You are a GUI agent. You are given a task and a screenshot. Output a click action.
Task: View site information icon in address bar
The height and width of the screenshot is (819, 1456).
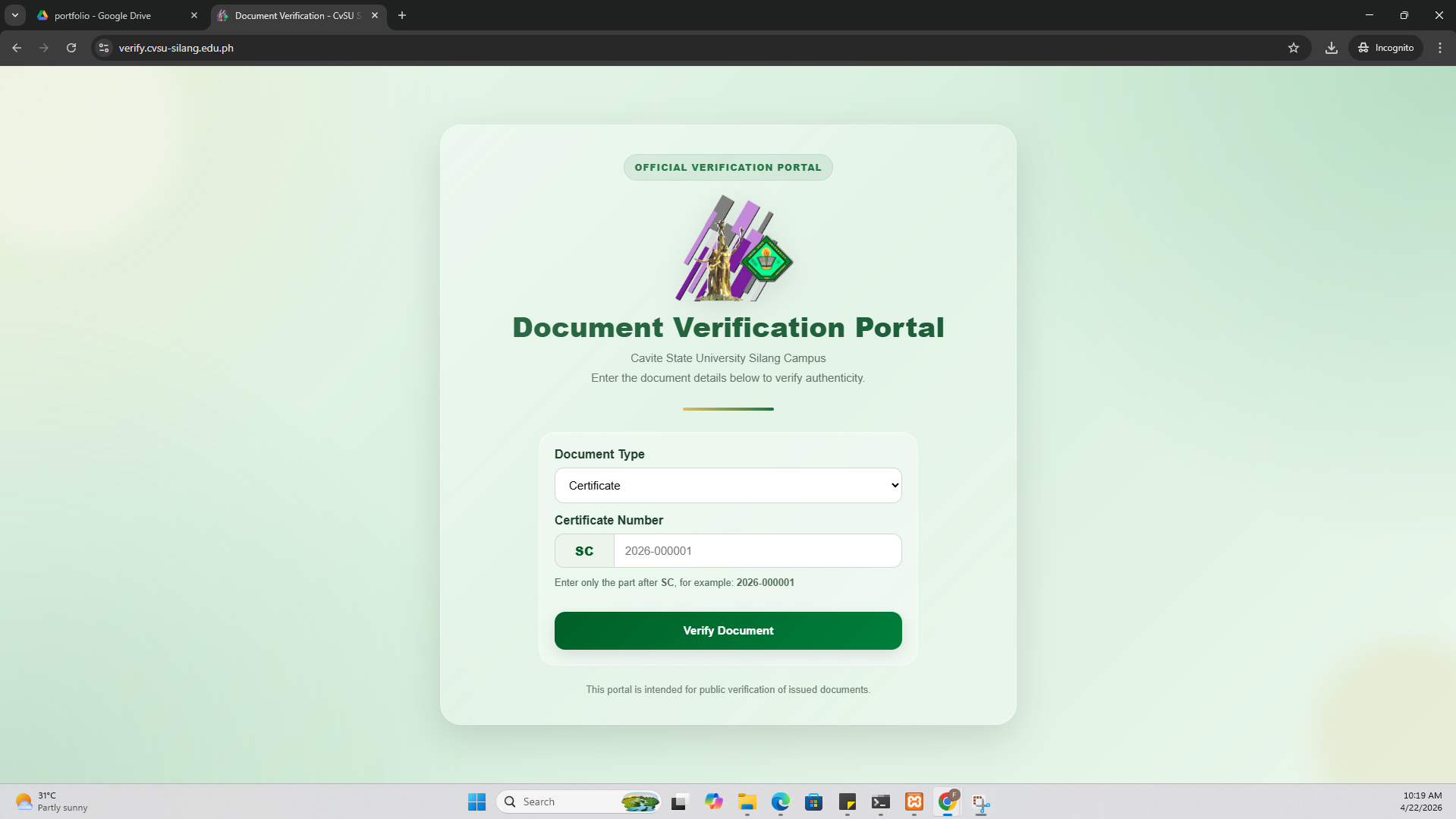104,48
